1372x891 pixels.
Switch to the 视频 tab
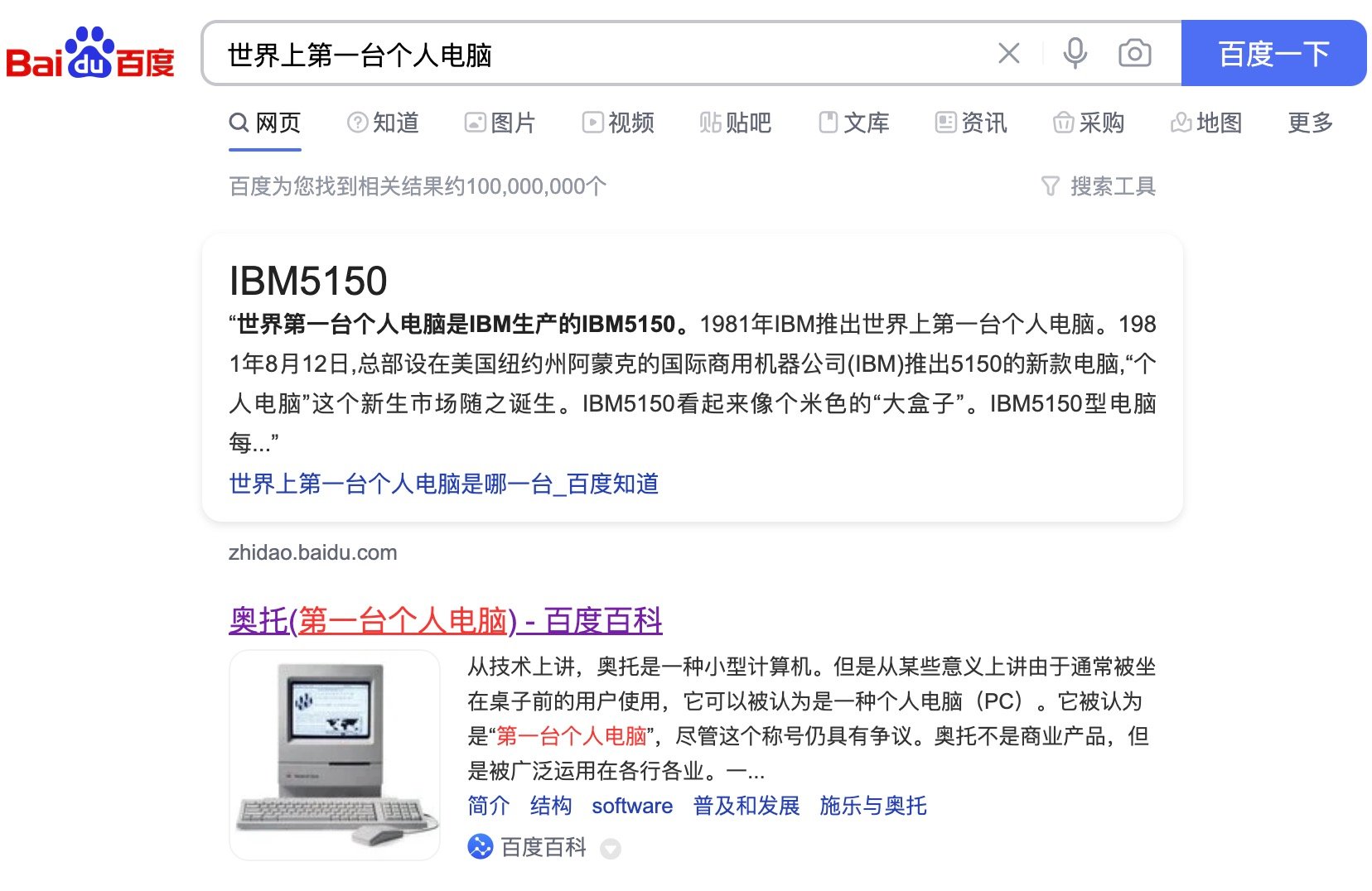point(618,123)
